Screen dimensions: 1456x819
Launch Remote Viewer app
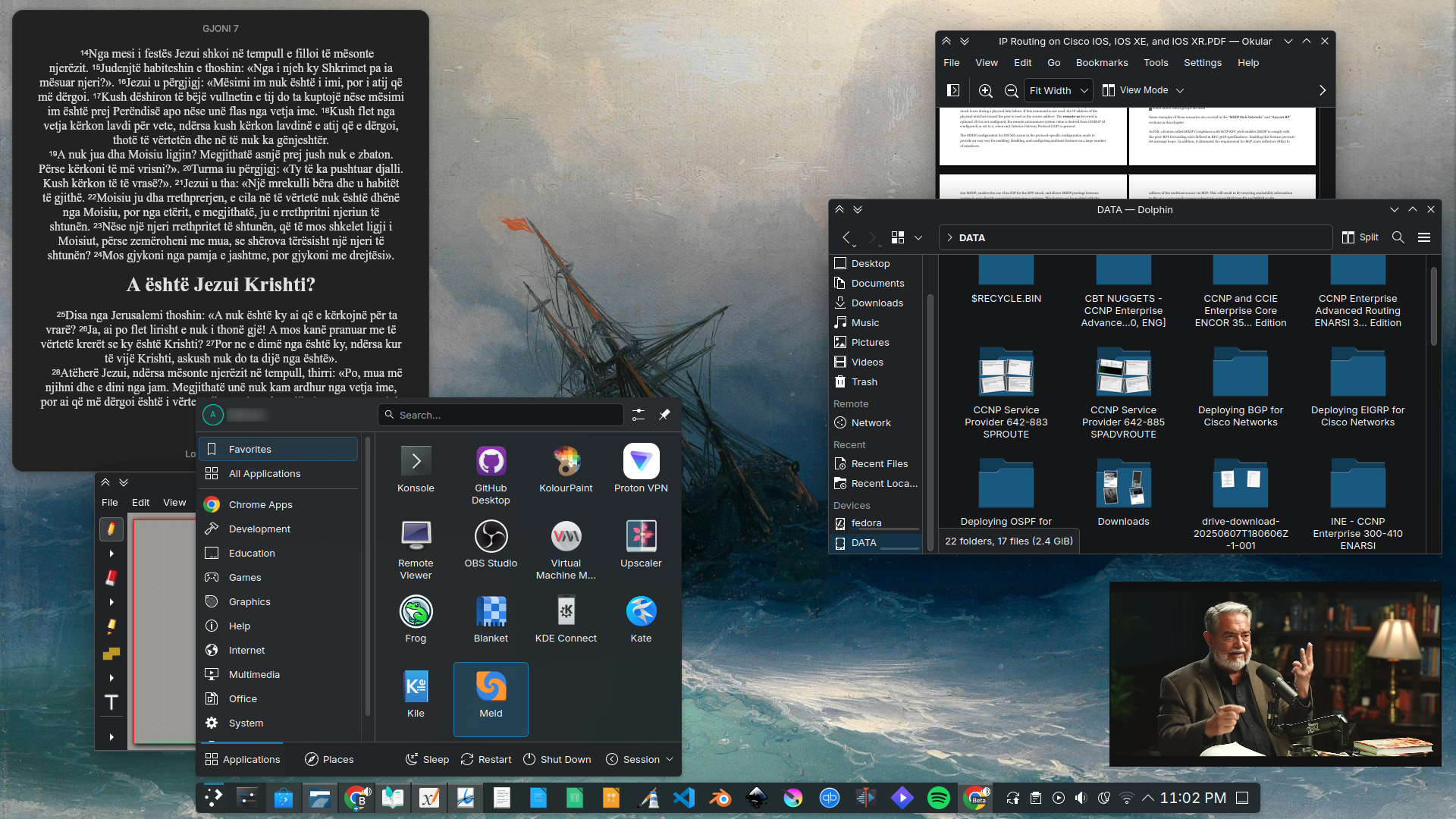tap(416, 550)
